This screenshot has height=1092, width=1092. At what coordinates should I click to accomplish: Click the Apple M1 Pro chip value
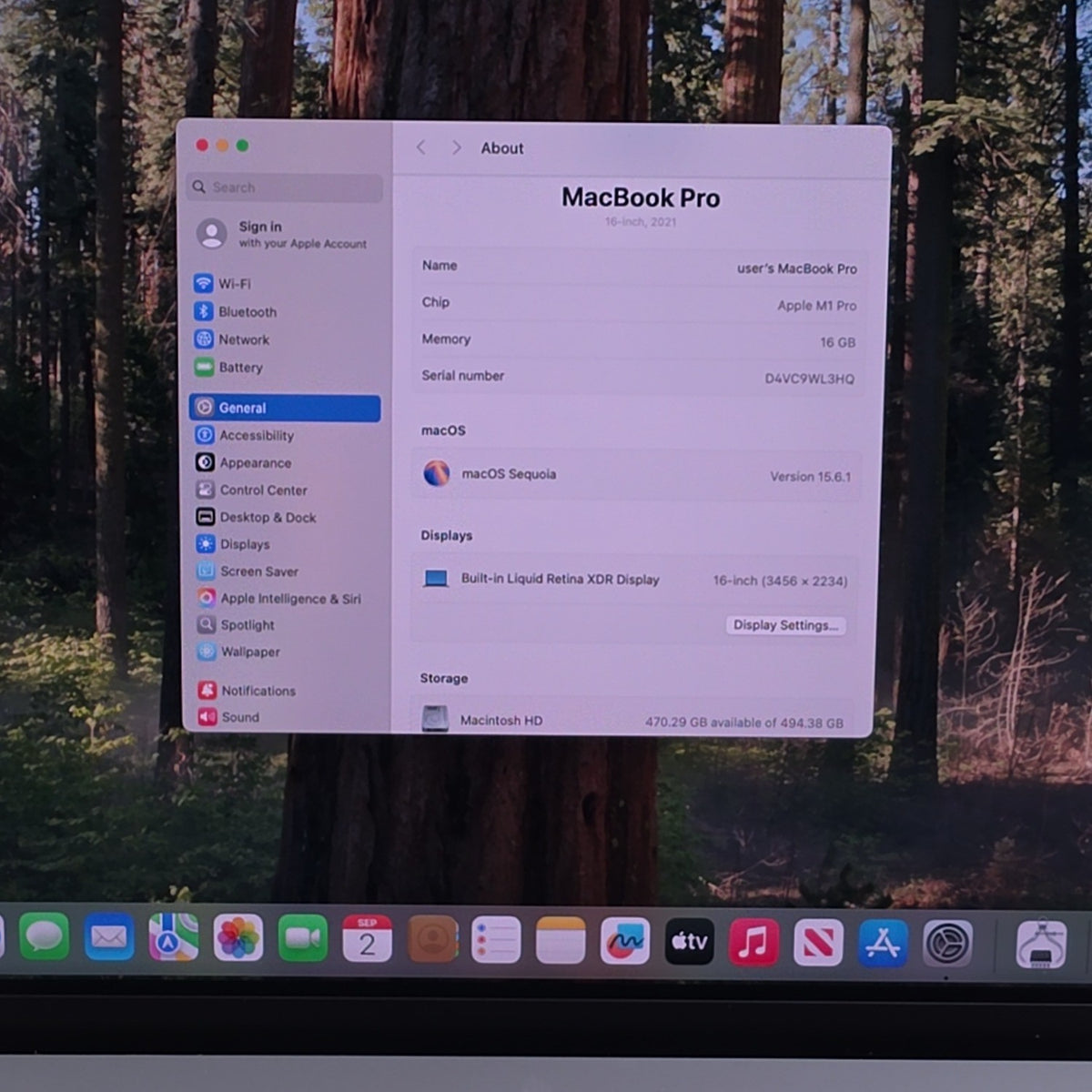816,306
